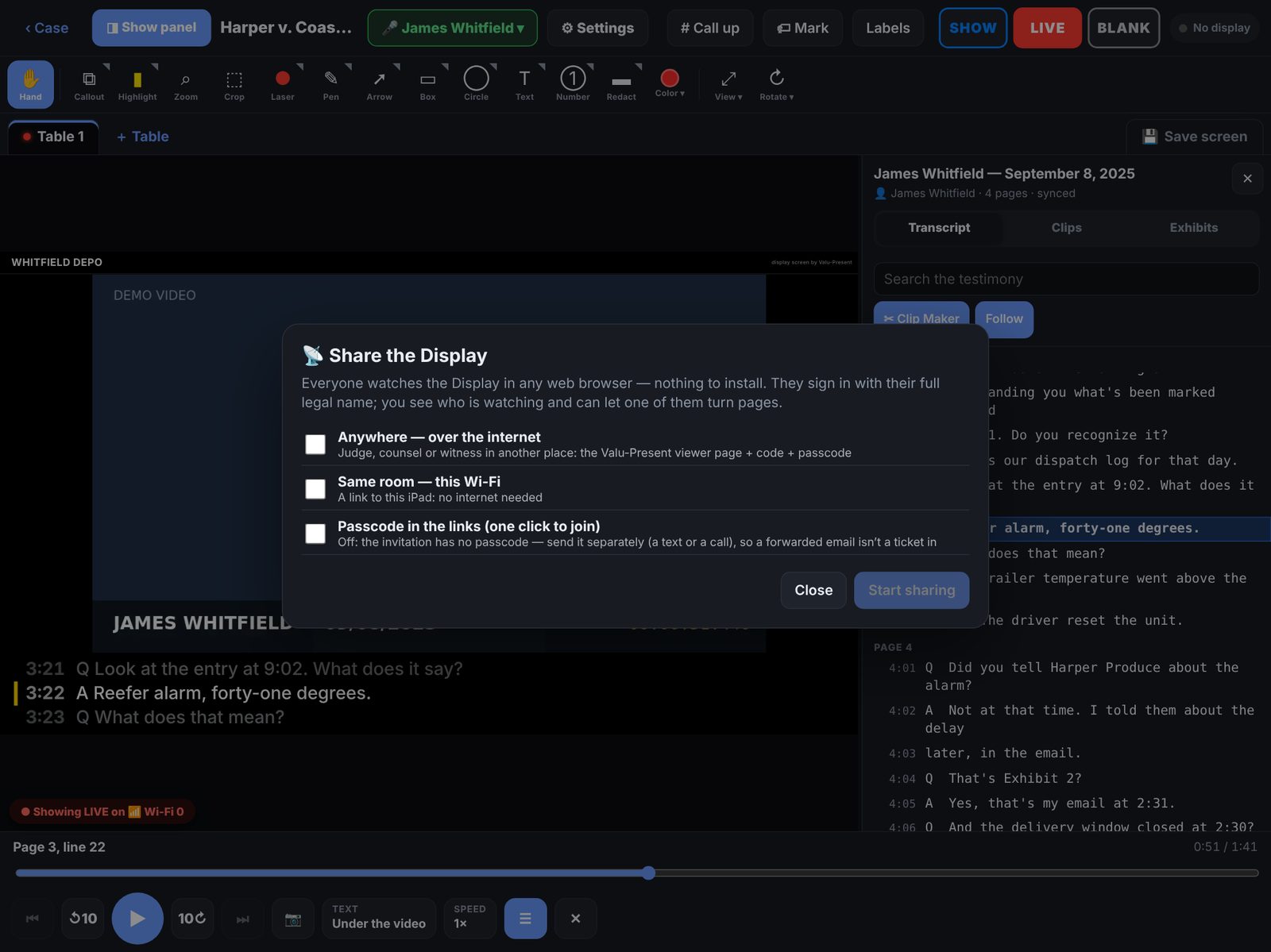1271x952 pixels.
Task: Rewind 10 seconds
Action: click(x=83, y=919)
